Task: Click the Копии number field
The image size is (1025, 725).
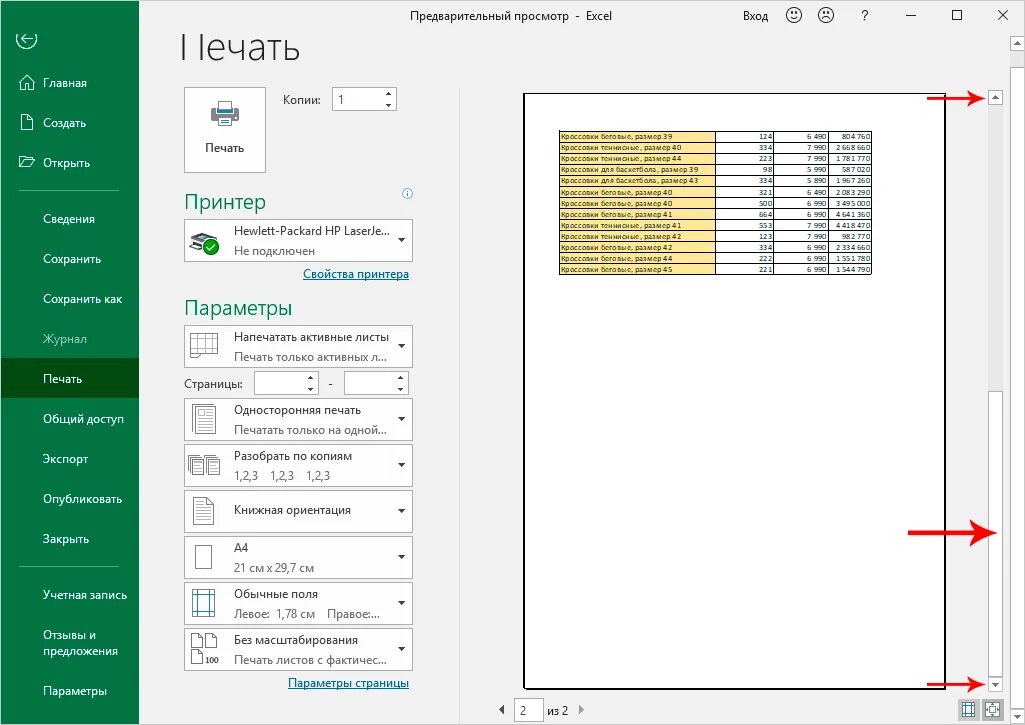Action: pyautogui.click(x=358, y=99)
